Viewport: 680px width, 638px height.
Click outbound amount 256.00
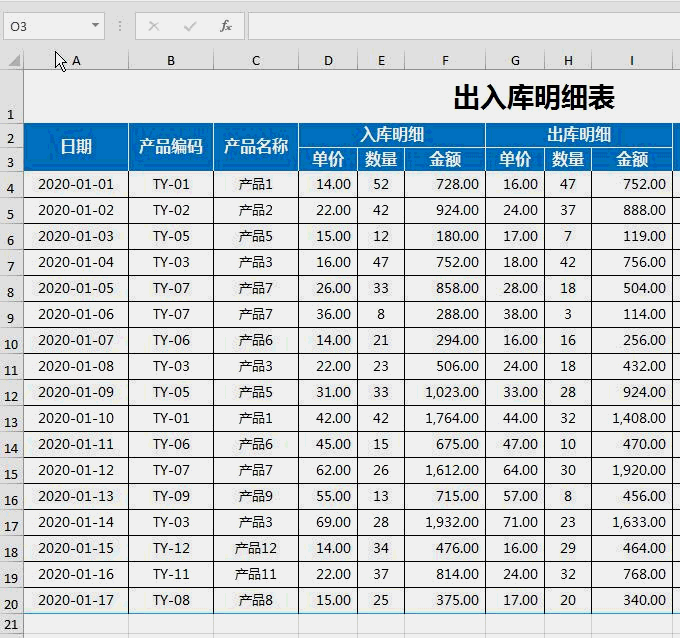(632, 340)
